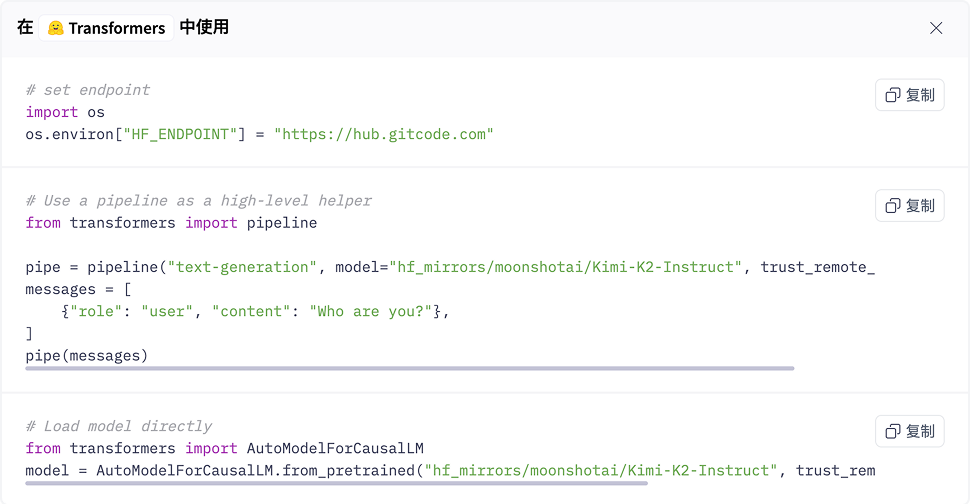
Task: Copy the pipeline helper code snippet
Action: click(909, 205)
